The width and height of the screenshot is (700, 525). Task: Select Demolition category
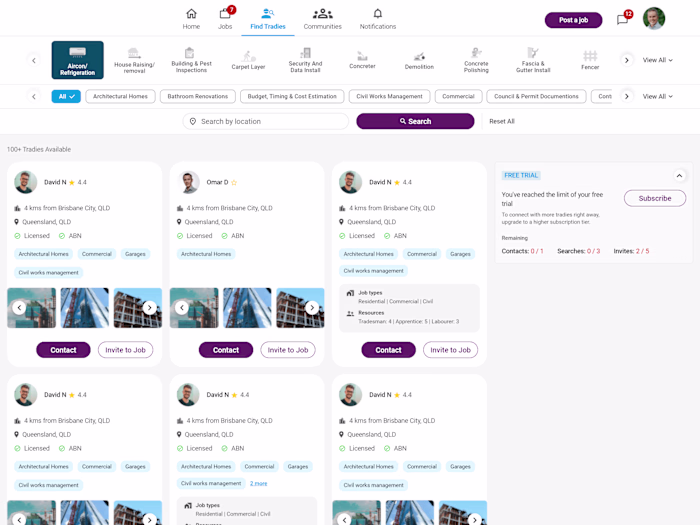419,60
